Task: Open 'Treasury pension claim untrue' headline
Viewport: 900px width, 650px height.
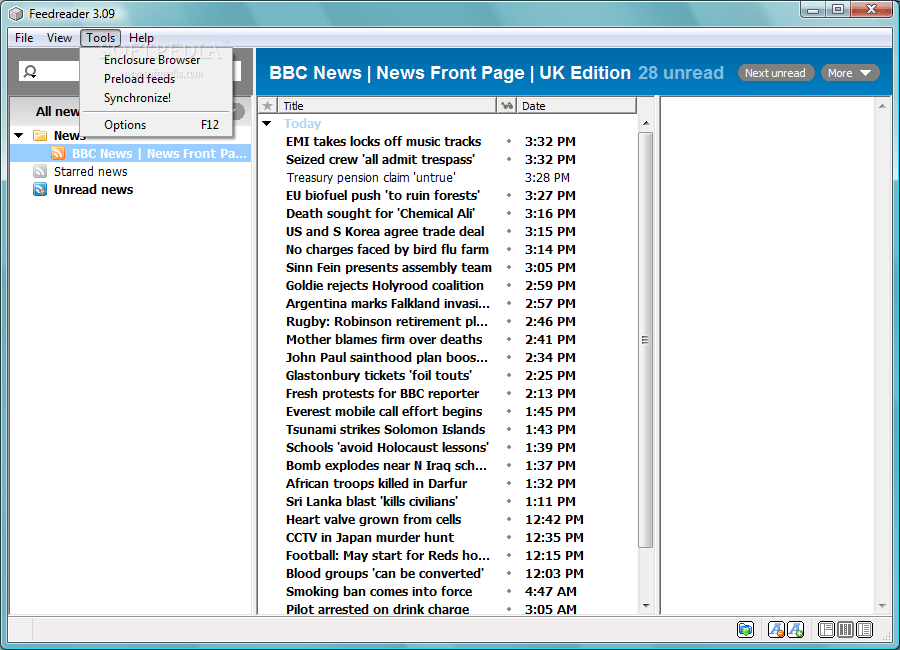Action: pos(371,177)
